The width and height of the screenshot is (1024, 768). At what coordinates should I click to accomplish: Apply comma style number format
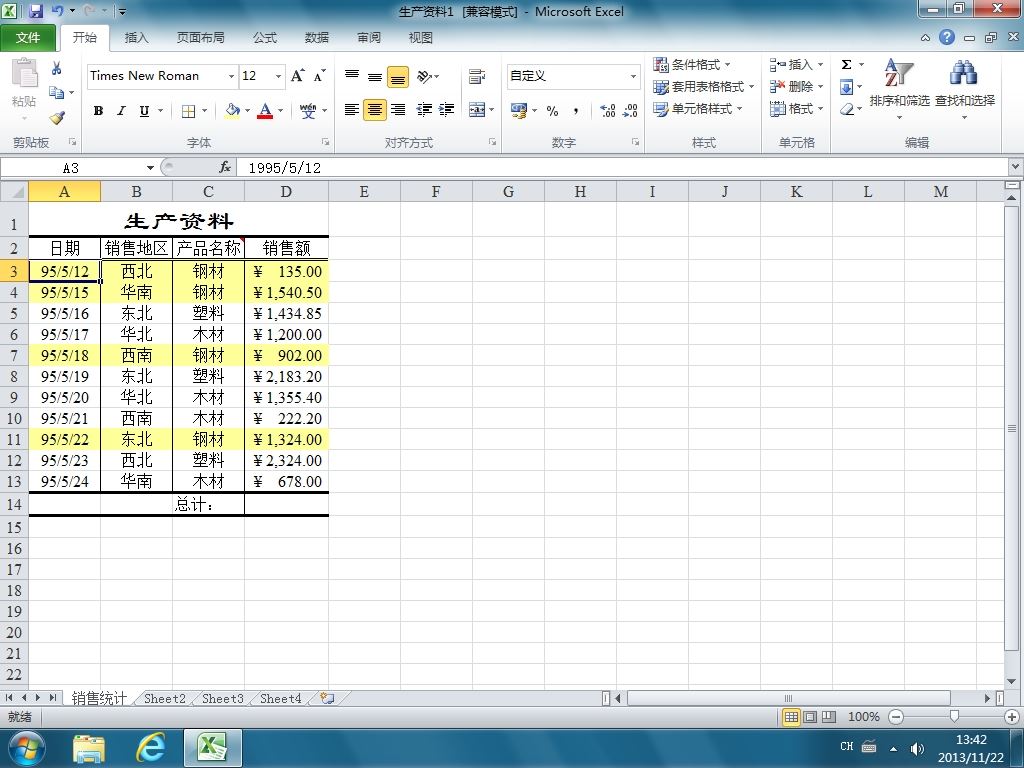(x=575, y=110)
